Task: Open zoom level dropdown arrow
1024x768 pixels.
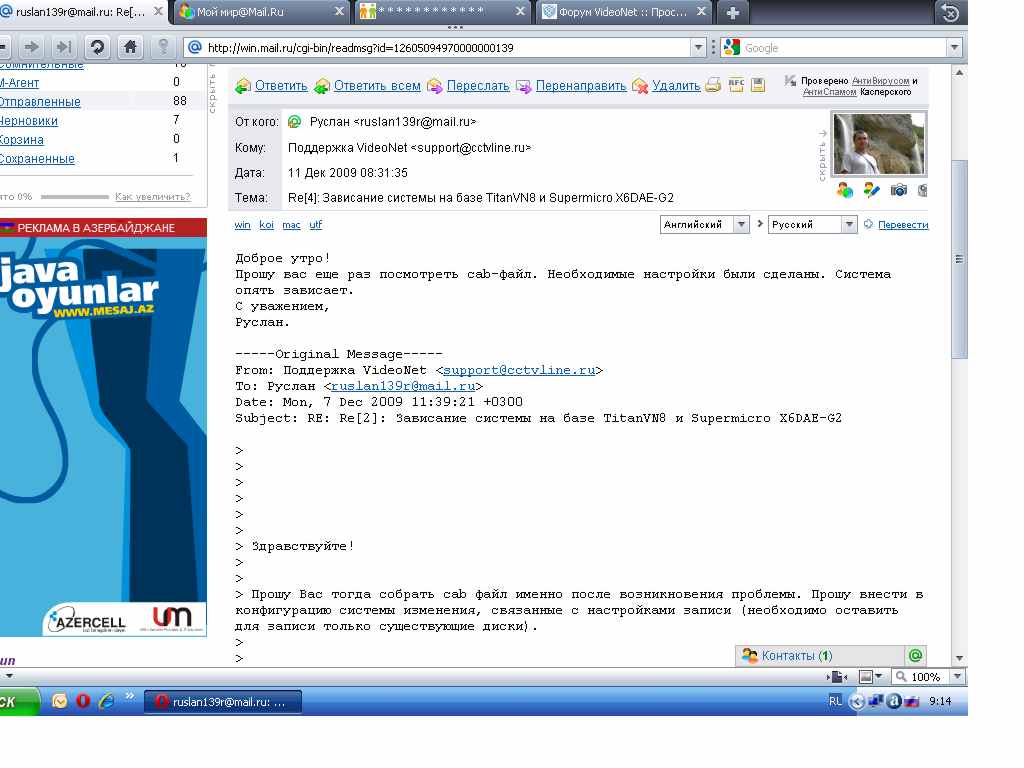Action: pos(957,677)
